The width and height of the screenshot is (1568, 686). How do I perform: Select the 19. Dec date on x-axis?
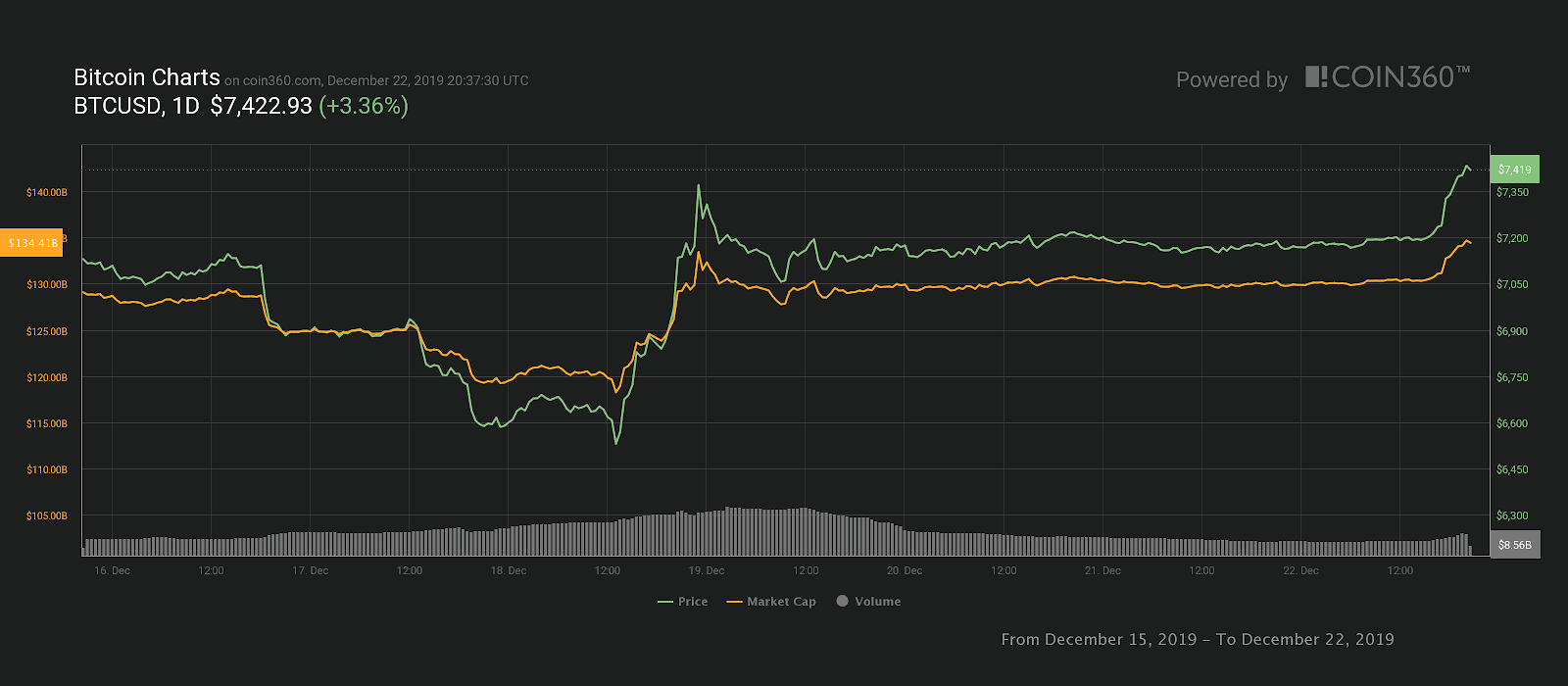[707, 570]
